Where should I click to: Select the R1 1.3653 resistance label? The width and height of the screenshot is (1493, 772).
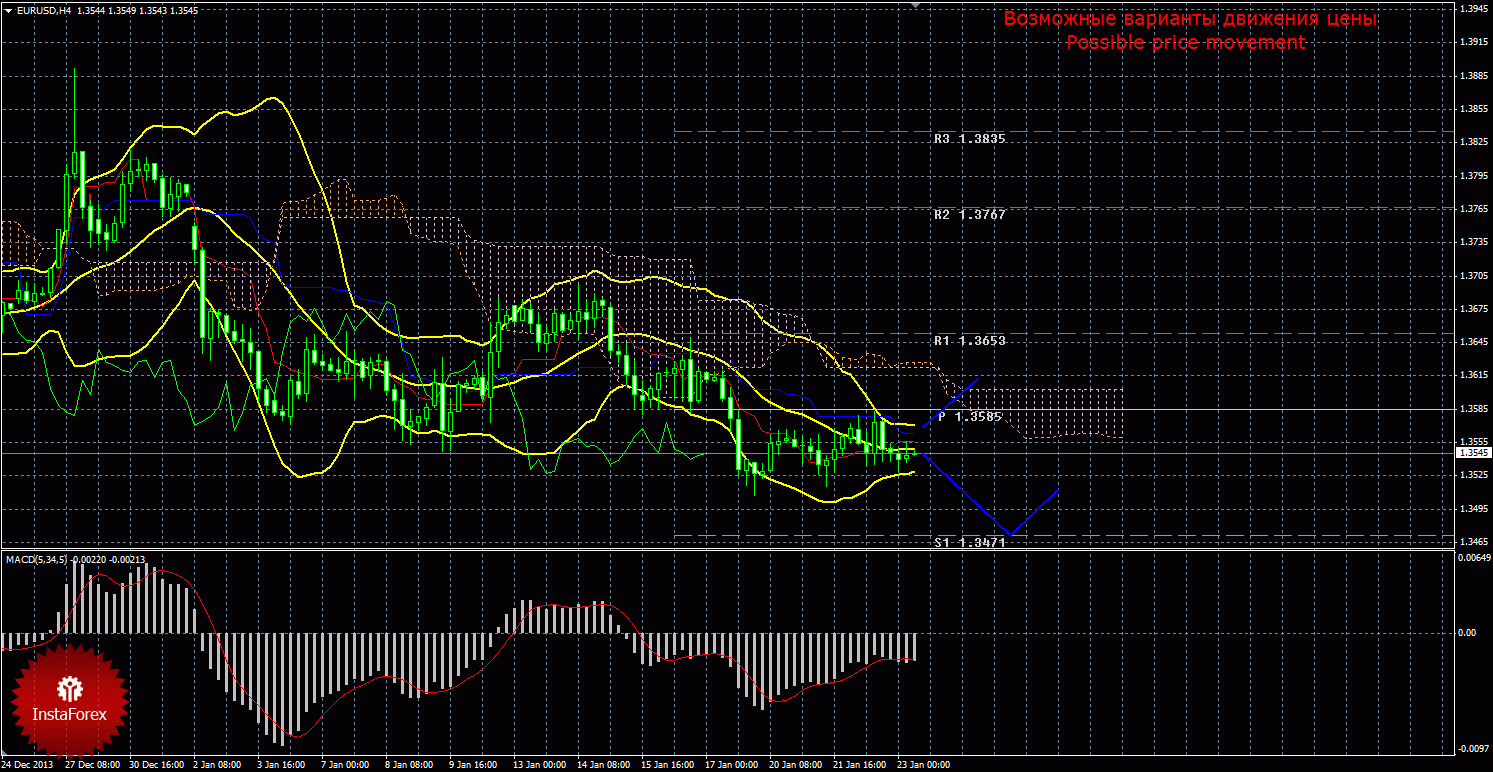969,341
